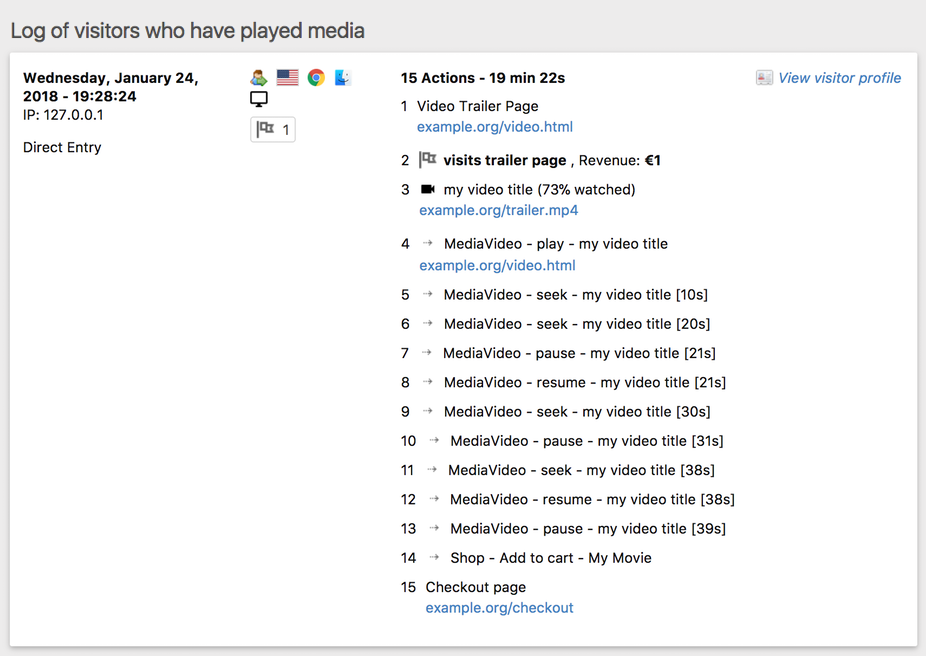Screen dimensions: 926x656
Task: Click the goal flag icon on action 2
Action: click(428, 160)
